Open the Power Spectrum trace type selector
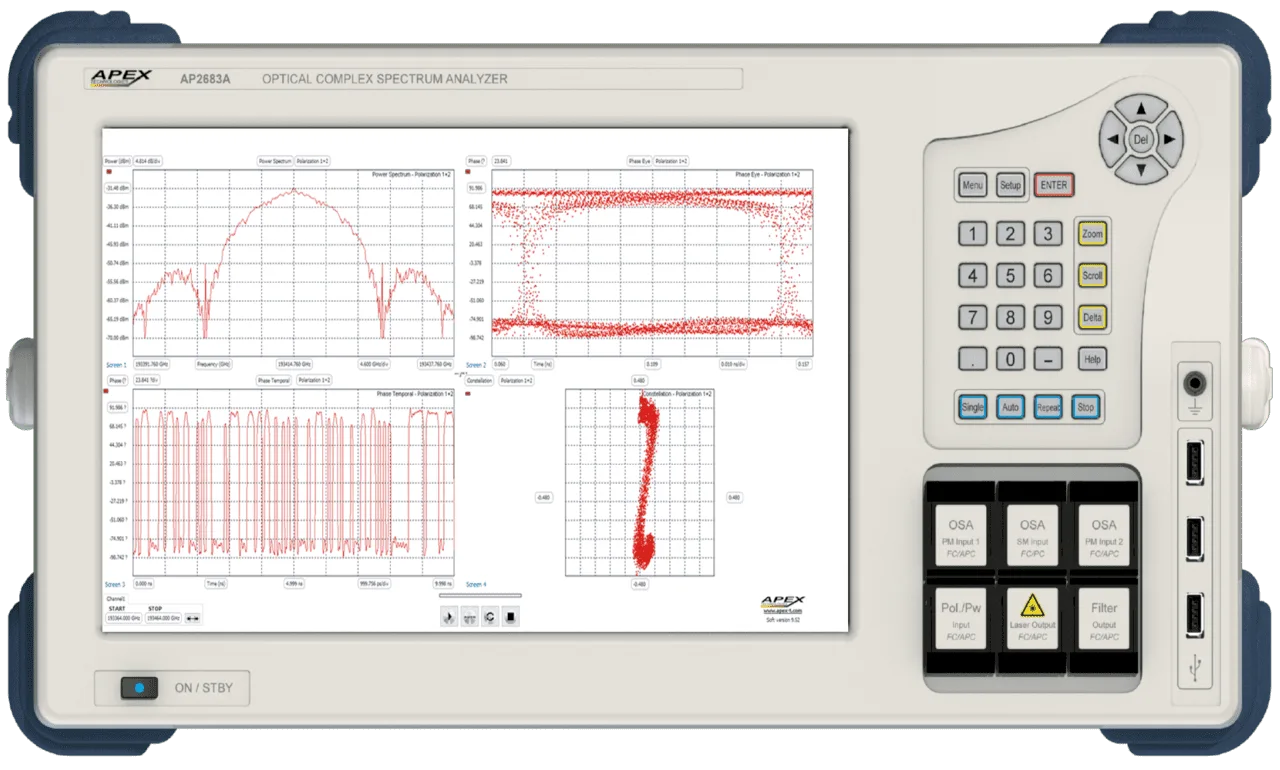Screen dimensions: 1280x770 [x=274, y=161]
